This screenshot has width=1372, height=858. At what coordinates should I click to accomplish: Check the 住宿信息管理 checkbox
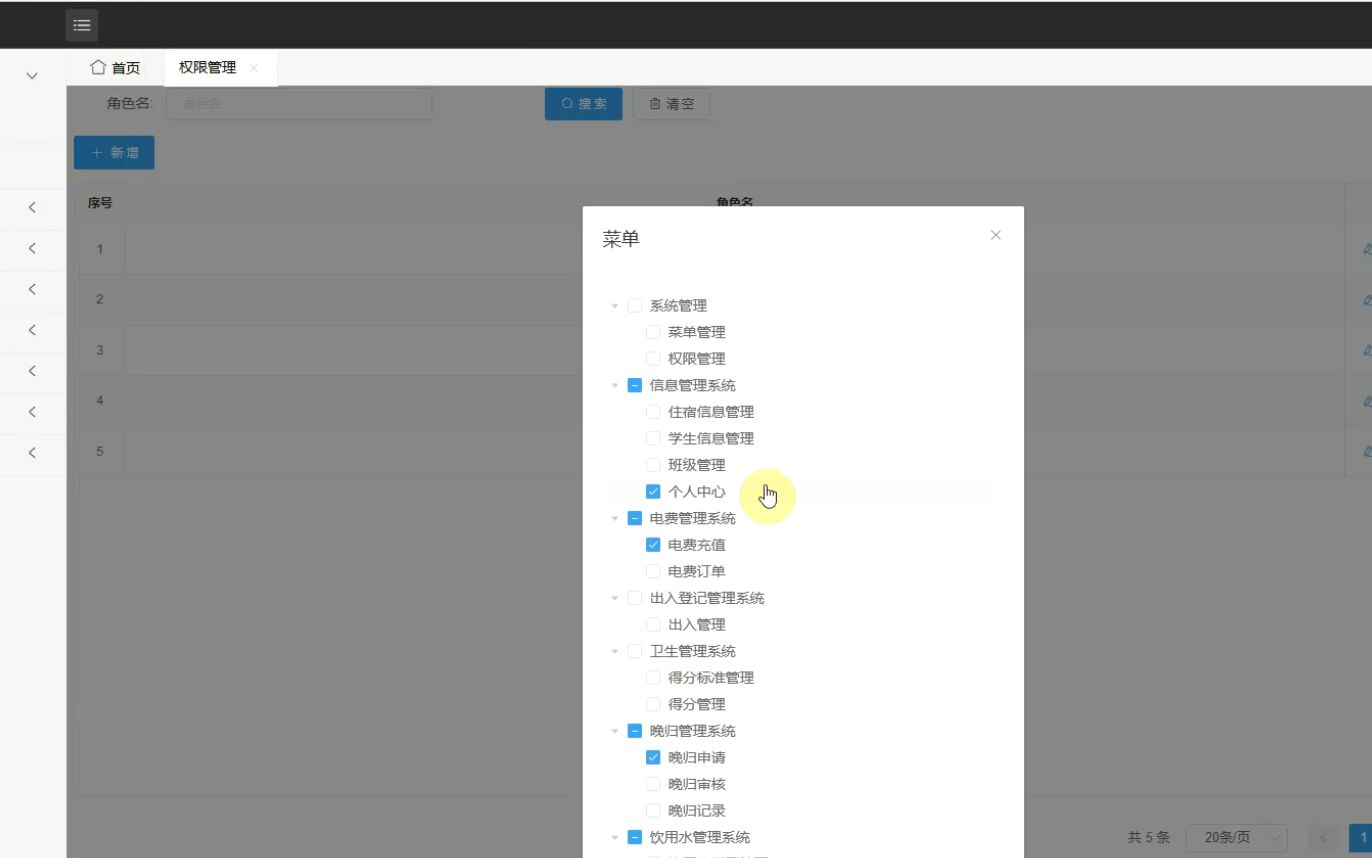pos(653,412)
